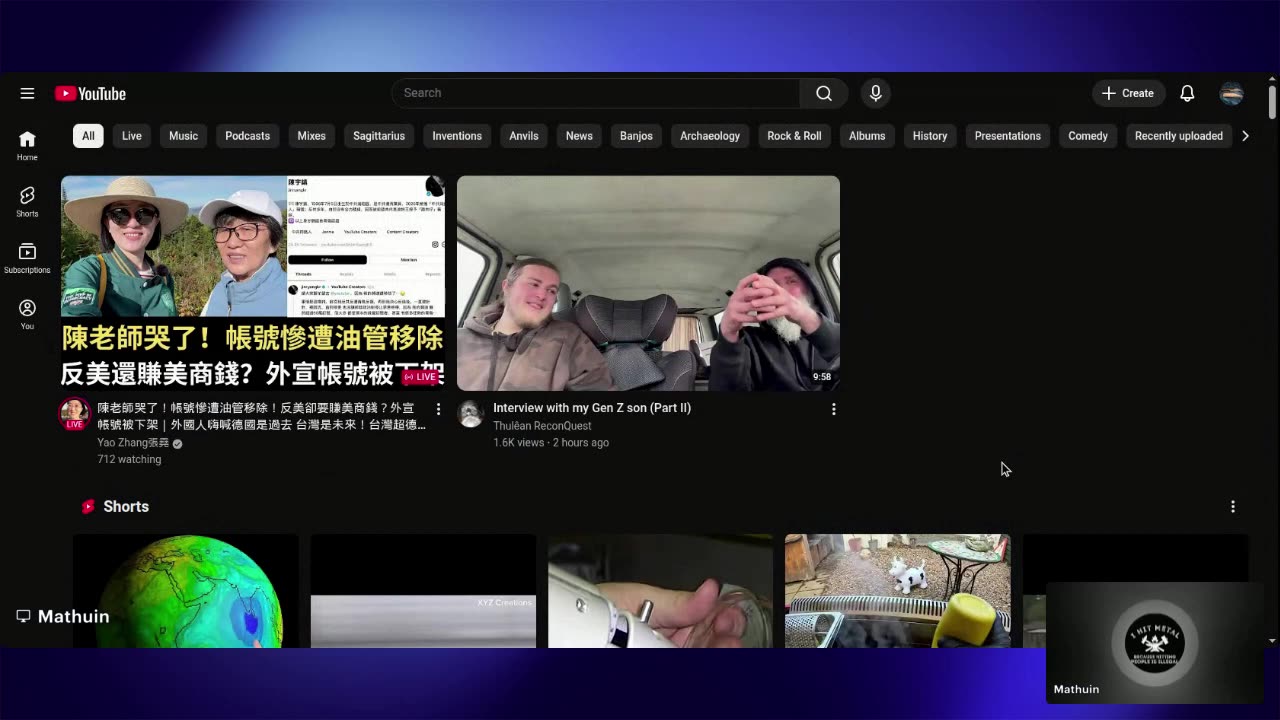This screenshot has height=720, width=1280.
Task: Go to Home in the sidebar
Action: (x=27, y=146)
